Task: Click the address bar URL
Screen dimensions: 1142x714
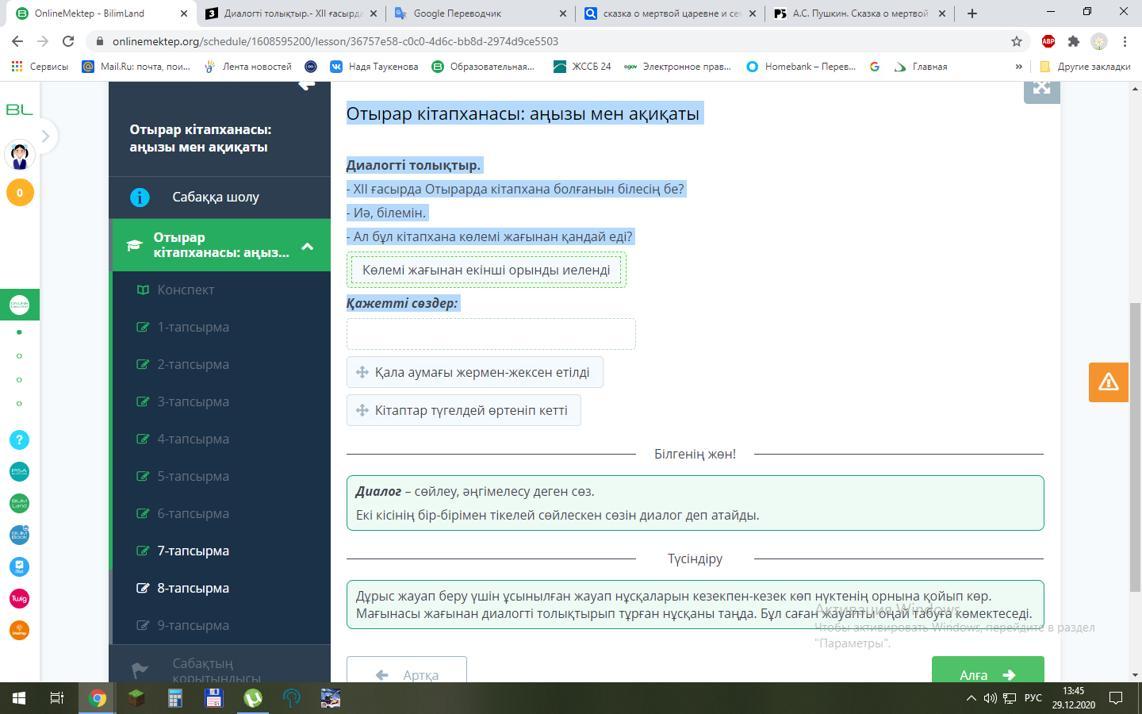Action: coord(335,42)
